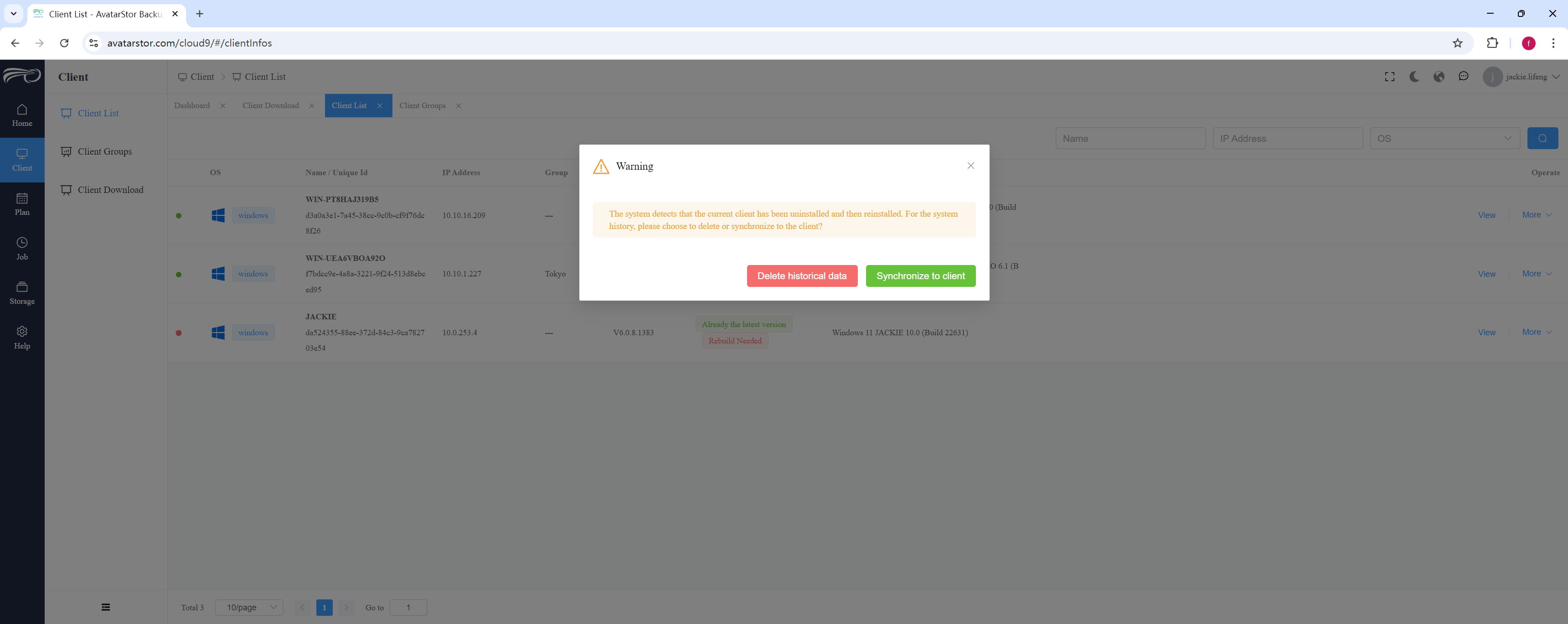This screenshot has height=624, width=1568.
Task: Bookmark this page with star icon
Action: (x=1457, y=43)
